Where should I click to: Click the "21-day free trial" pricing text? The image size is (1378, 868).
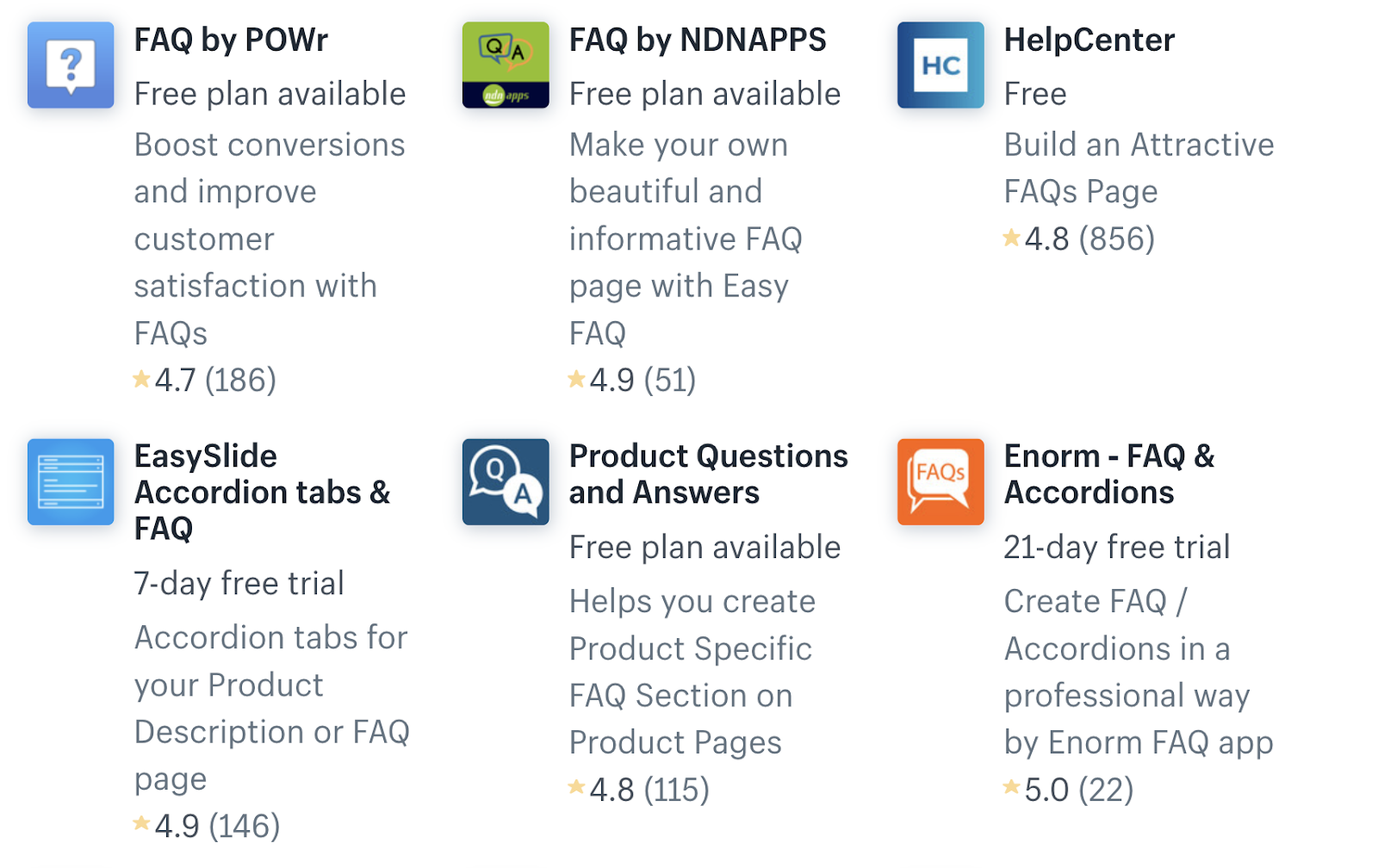(1117, 547)
